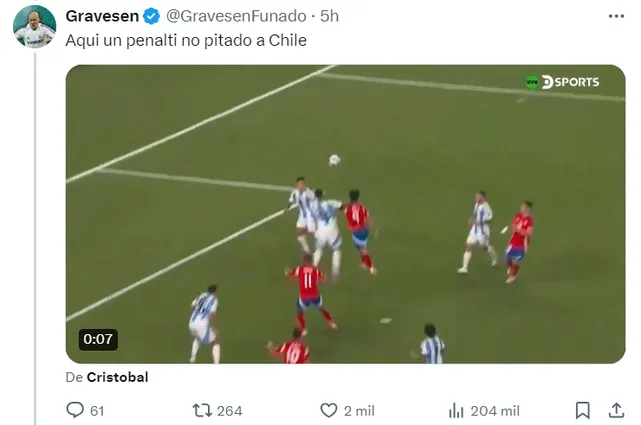Open the Cristobal video source link
Image resolution: width=641 pixels, height=425 pixels.
117,377
